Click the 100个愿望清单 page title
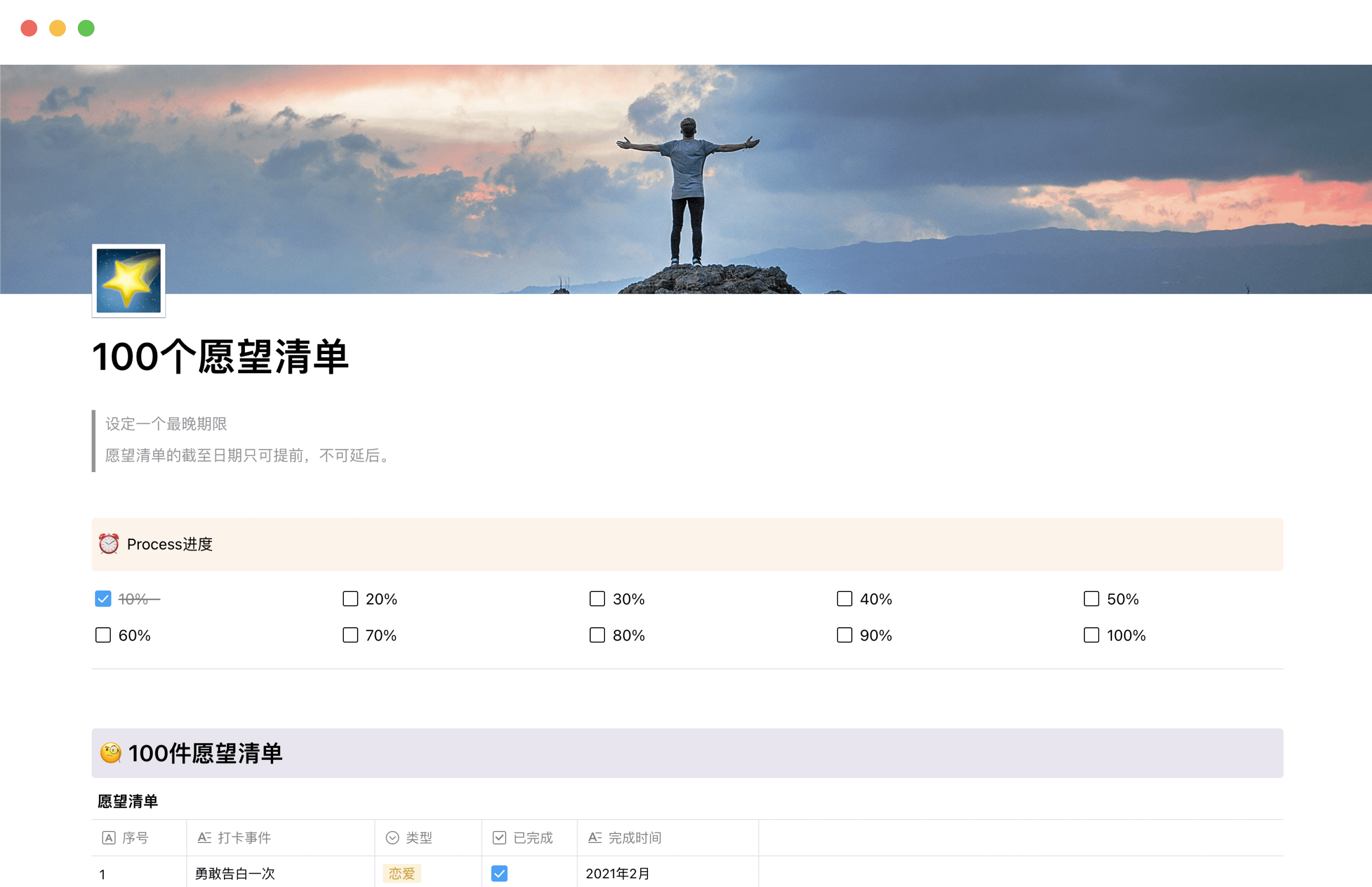The image size is (1372, 887). click(220, 357)
